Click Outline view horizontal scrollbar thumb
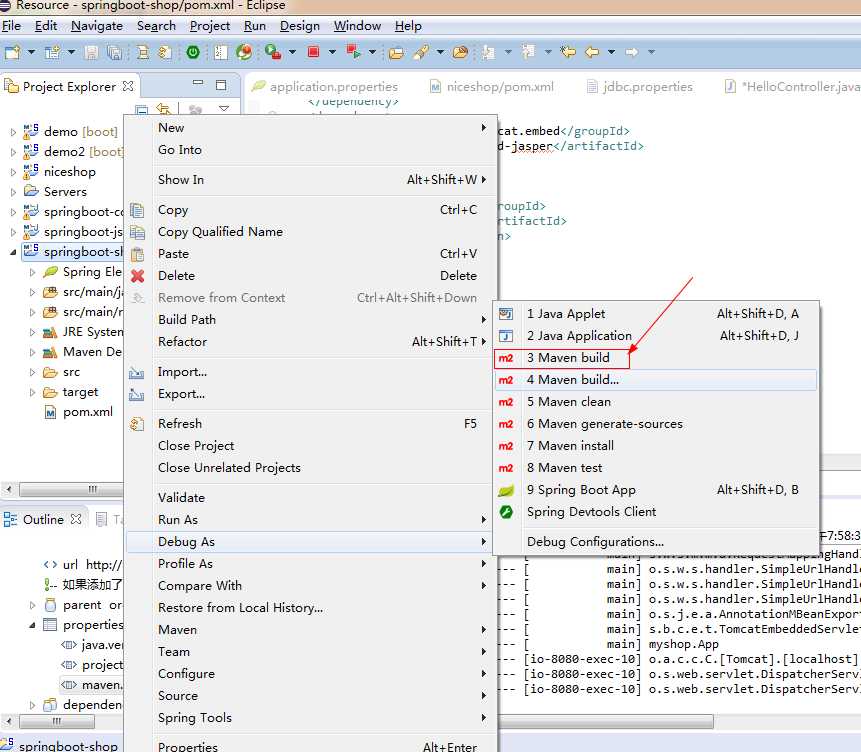861x752 pixels. [56, 721]
